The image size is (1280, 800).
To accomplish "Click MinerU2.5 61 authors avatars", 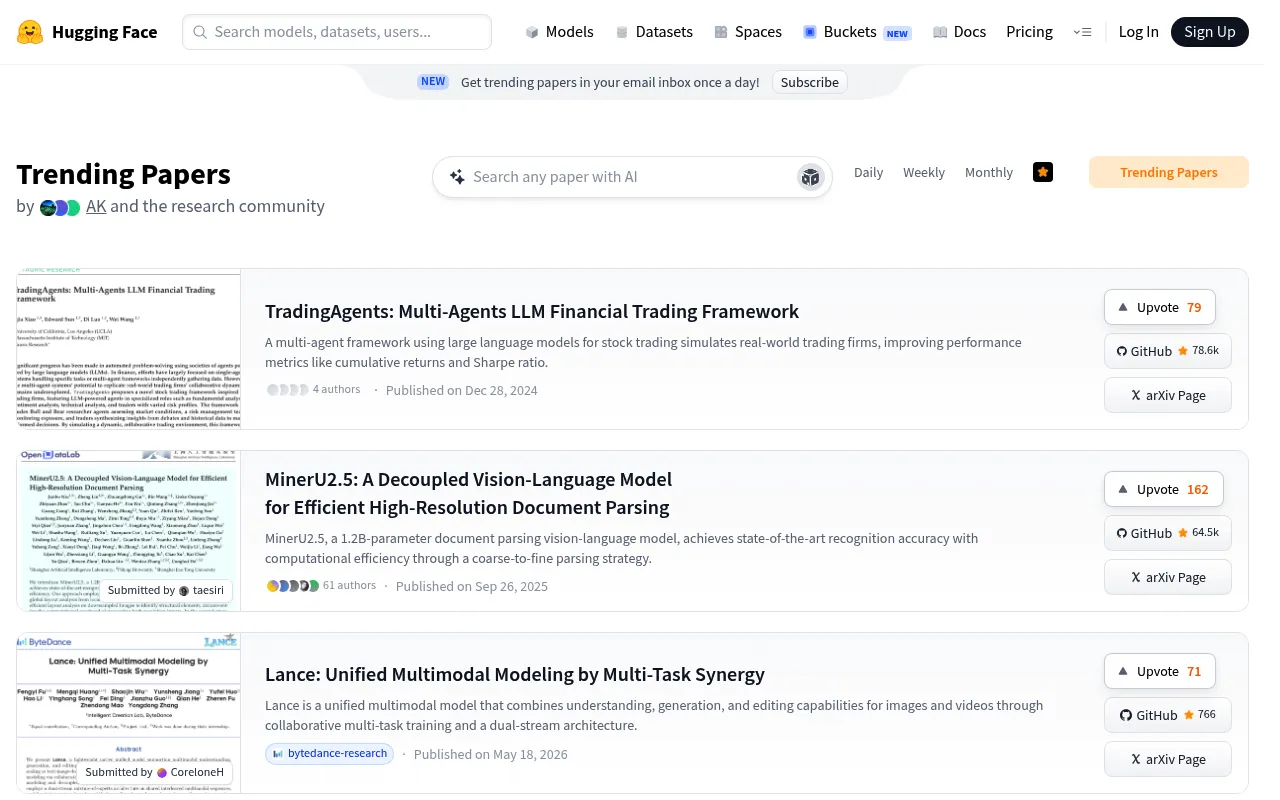I will 293,586.
